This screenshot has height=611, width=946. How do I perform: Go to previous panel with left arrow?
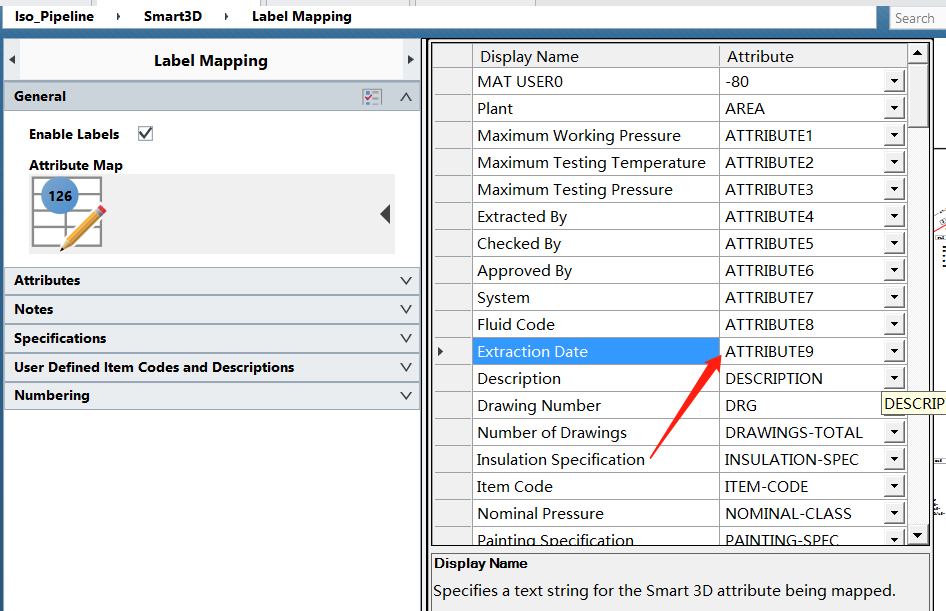pos(12,60)
